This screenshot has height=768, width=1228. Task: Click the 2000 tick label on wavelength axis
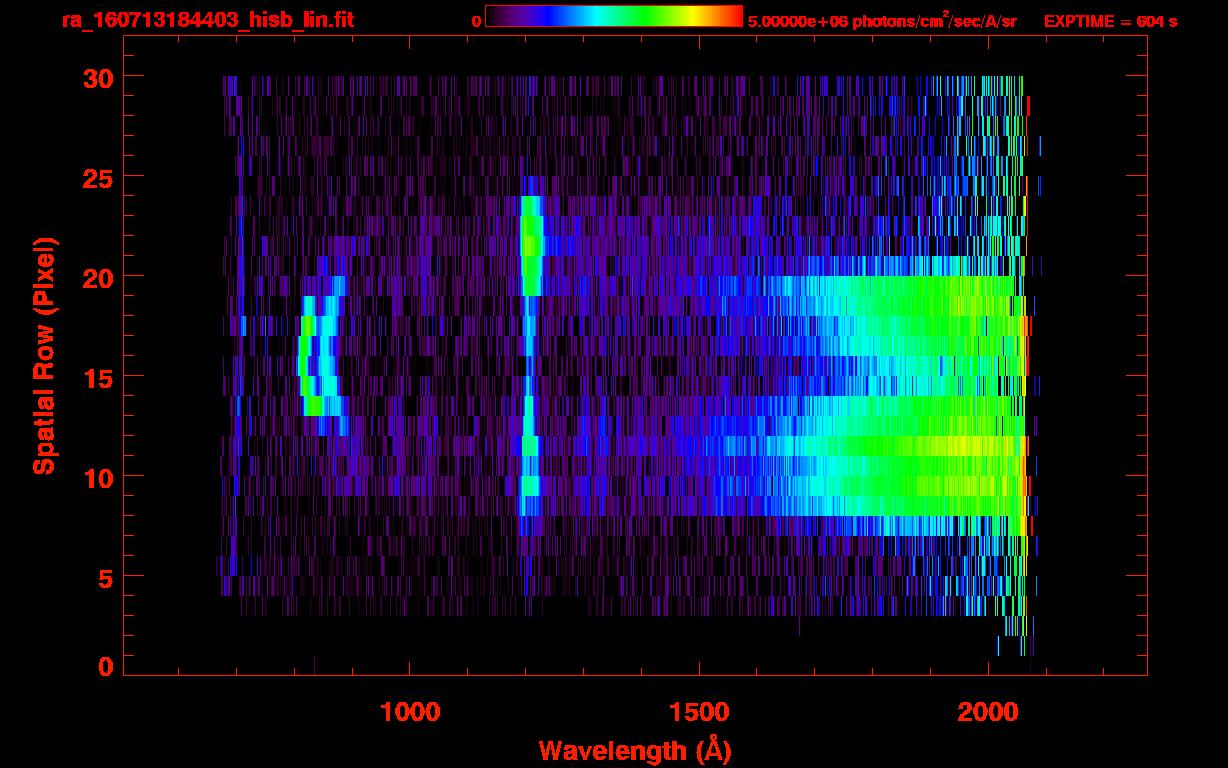(988, 711)
